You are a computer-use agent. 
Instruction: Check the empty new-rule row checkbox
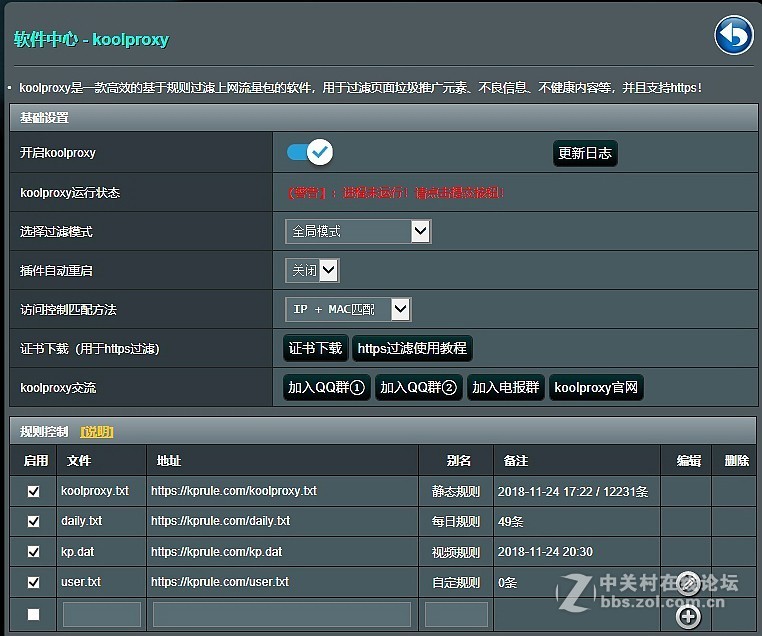[34, 614]
